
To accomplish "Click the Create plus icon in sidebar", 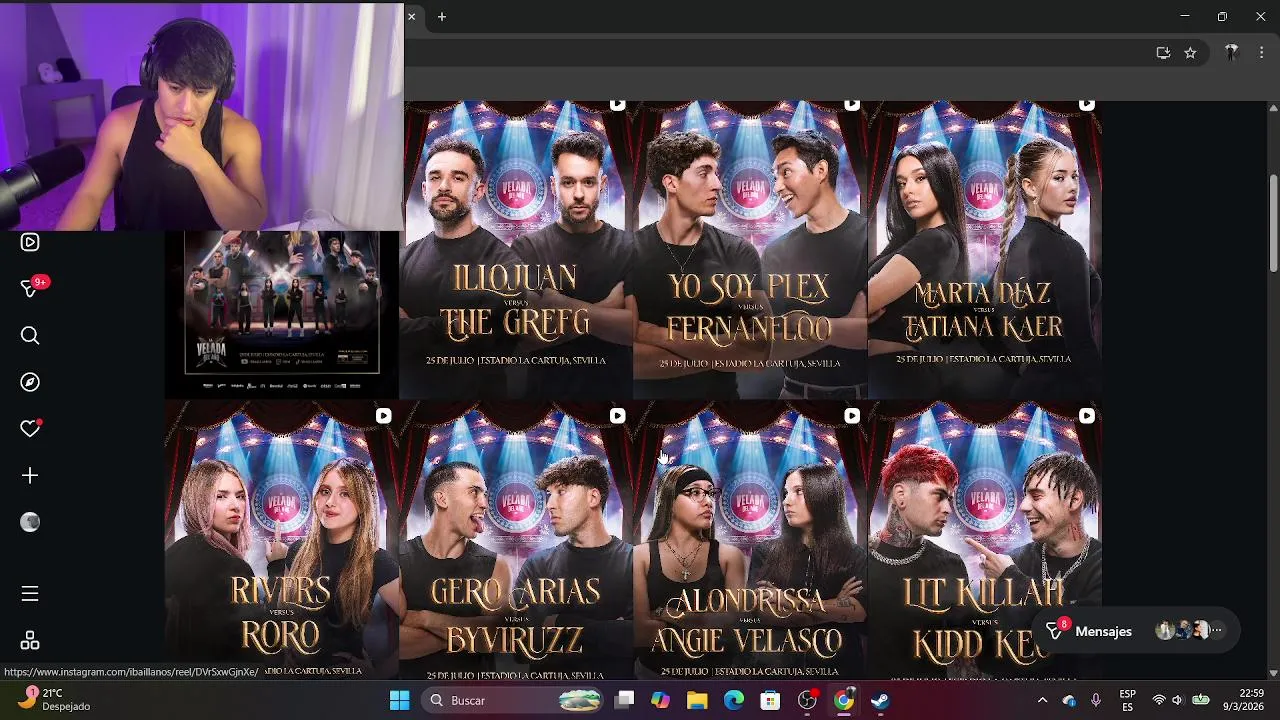I will pos(30,476).
